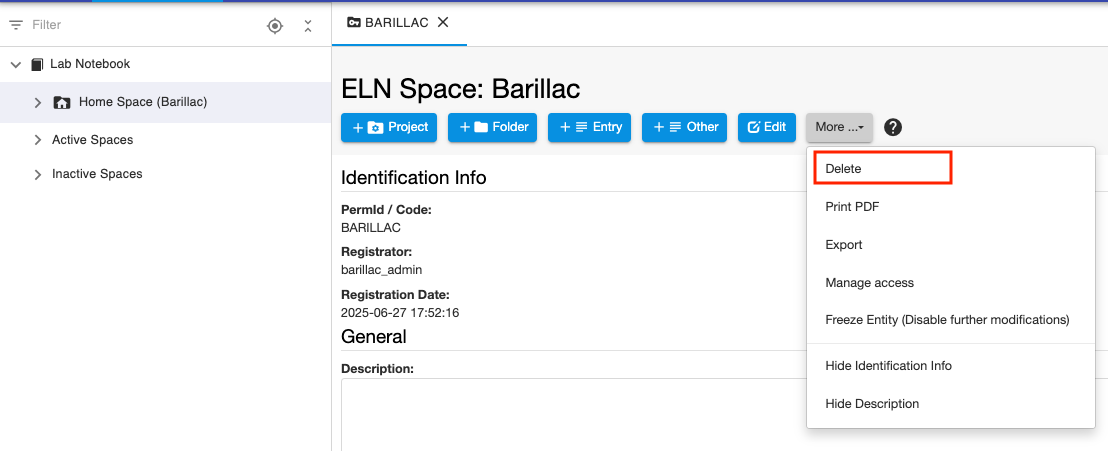Screen dimensions: 1108x451
Task: Click the filter lines icon
Action: click(x=16, y=25)
